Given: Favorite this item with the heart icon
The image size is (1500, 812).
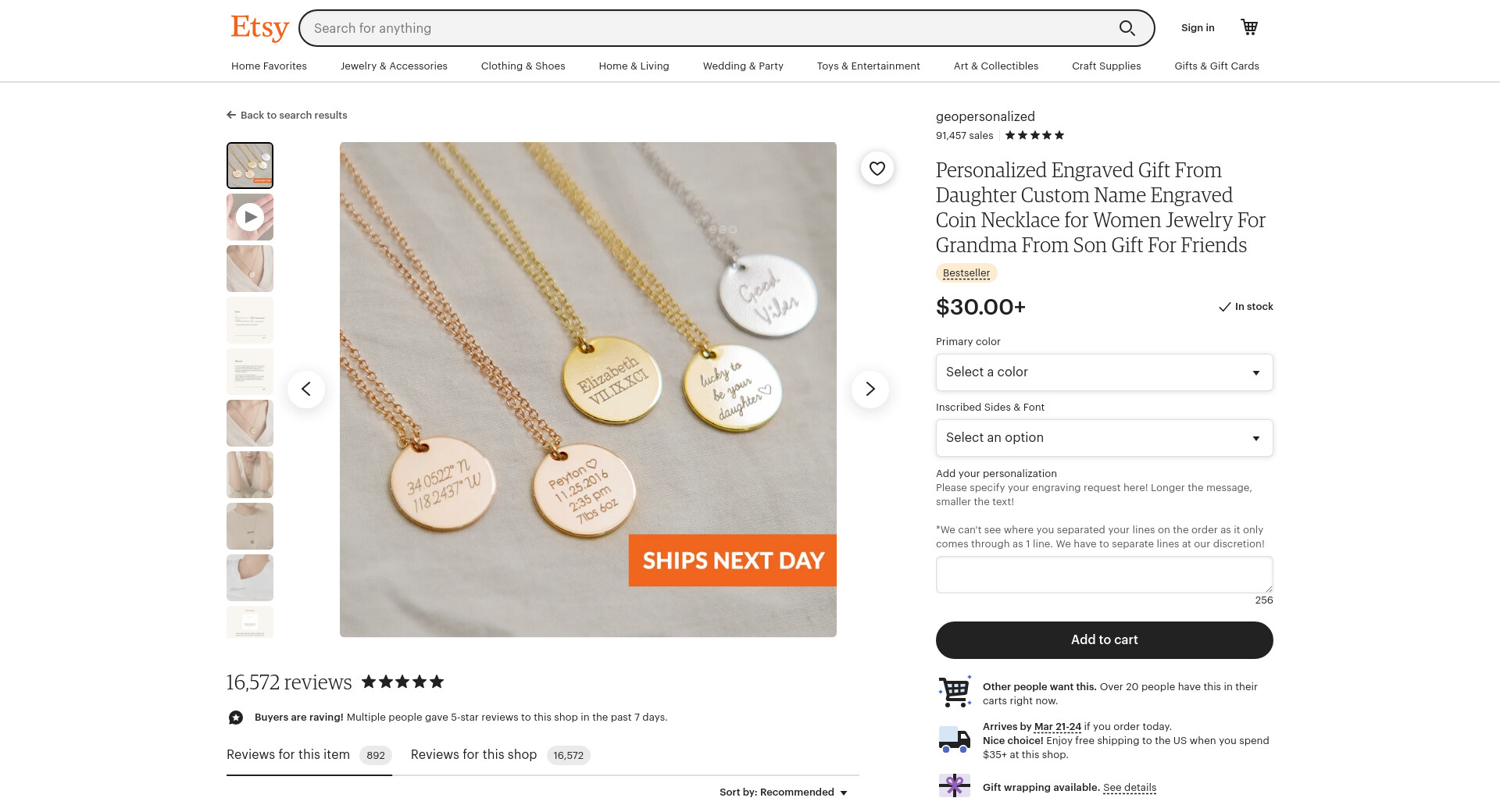Looking at the screenshot, I should coord(877,169).
